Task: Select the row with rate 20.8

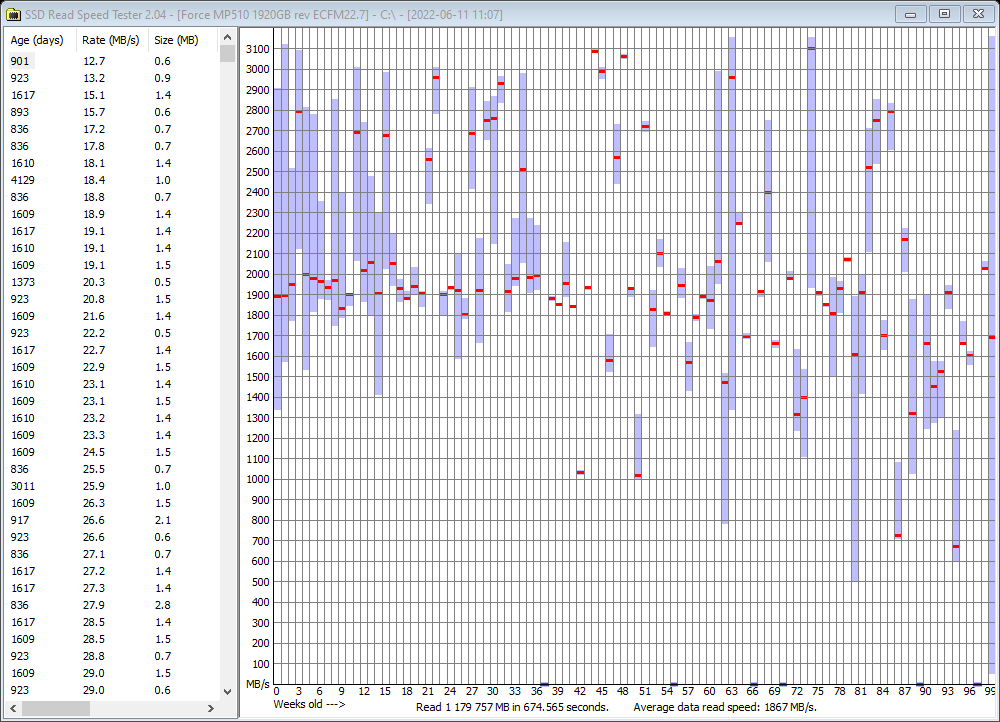Action: click(112, 299)
